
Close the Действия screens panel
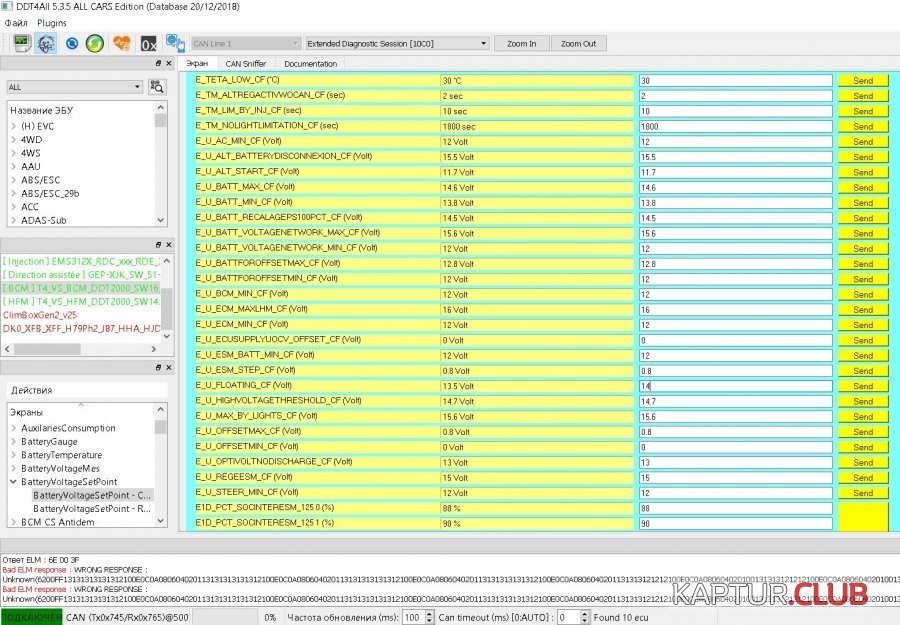[169, 367]
